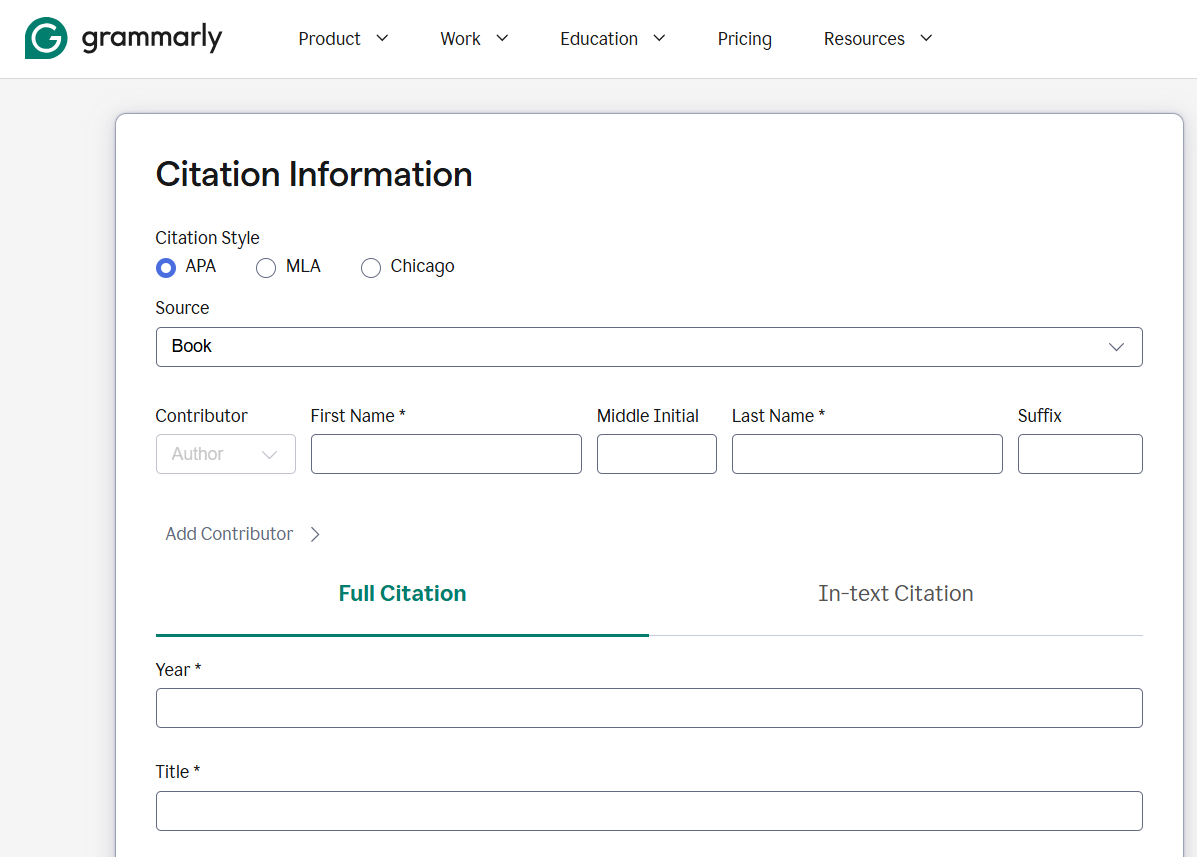Image resolution: width=1197 pixels, height=857 pixels.
Task: Click the First Name input field
Action: 446,454
